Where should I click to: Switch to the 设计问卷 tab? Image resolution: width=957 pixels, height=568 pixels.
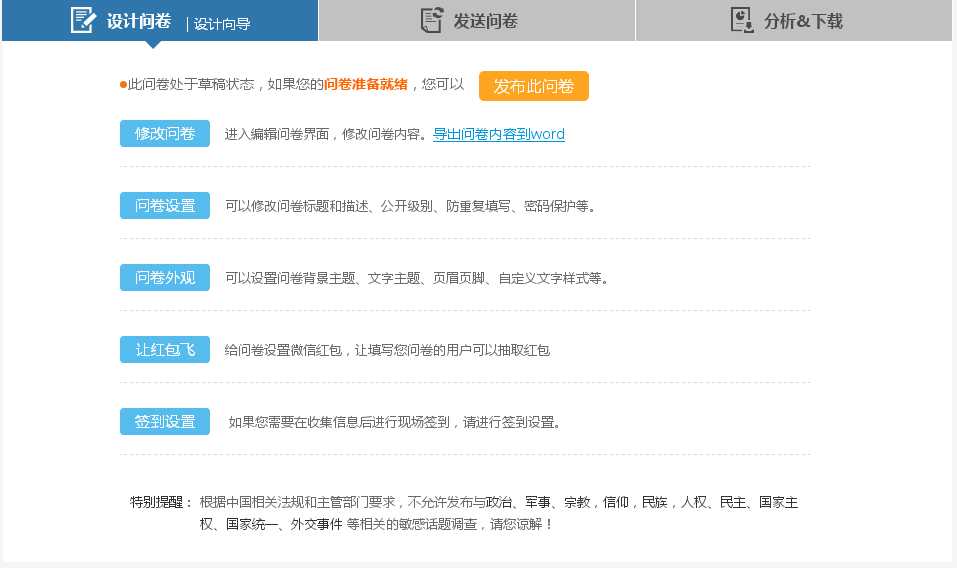point(160,21)
